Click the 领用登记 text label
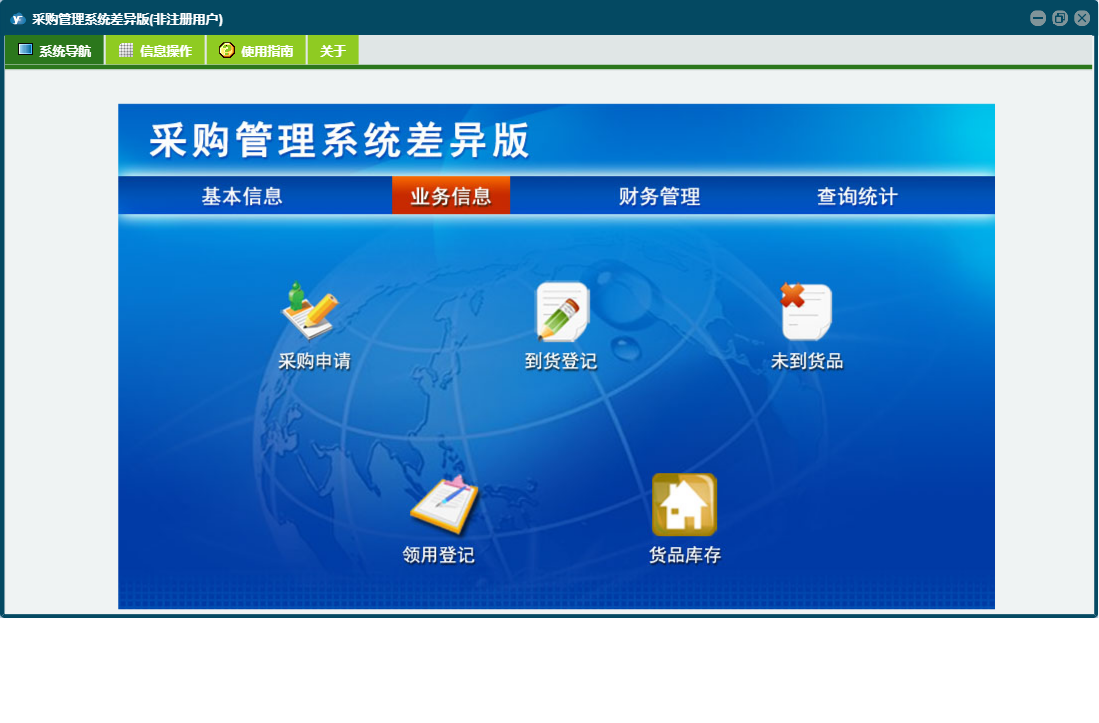 (x=438, y=555)
